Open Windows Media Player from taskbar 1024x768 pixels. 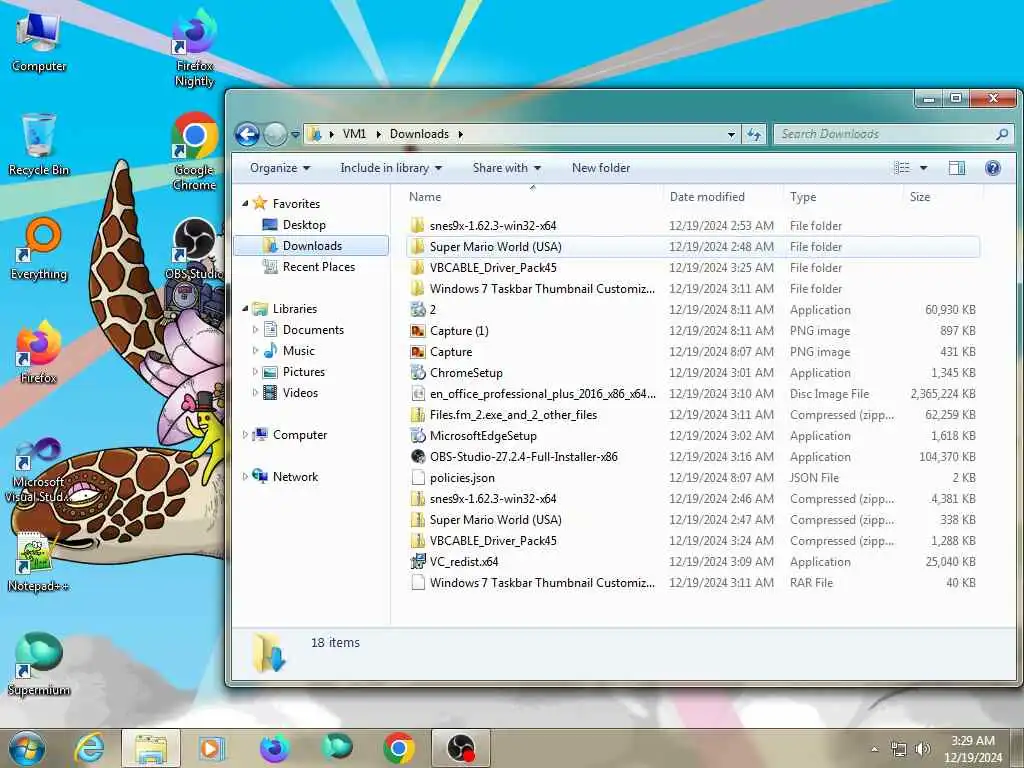point(211,748)
